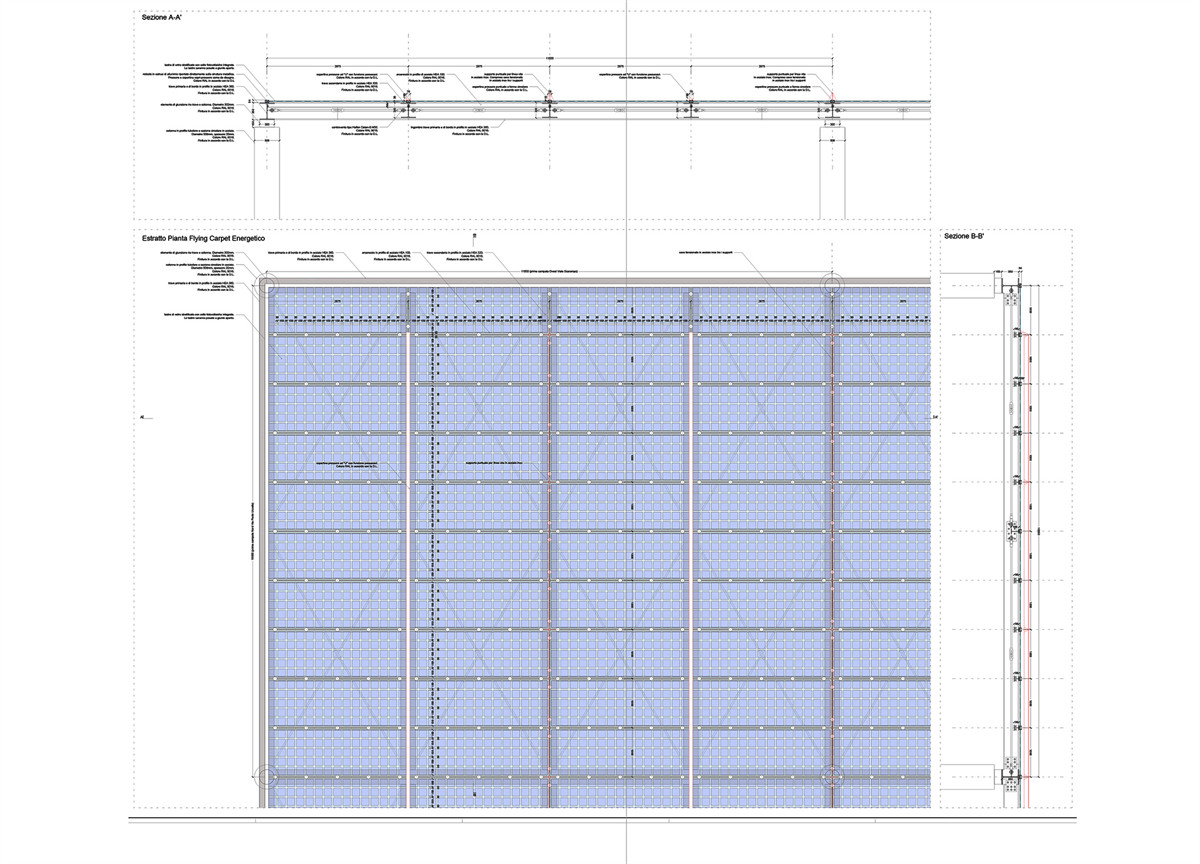The height and width of the screenshot is (864, 1200).
Task: Click the top bracket joint in Sezione B-B'
Action: [x=1010, y=293]
